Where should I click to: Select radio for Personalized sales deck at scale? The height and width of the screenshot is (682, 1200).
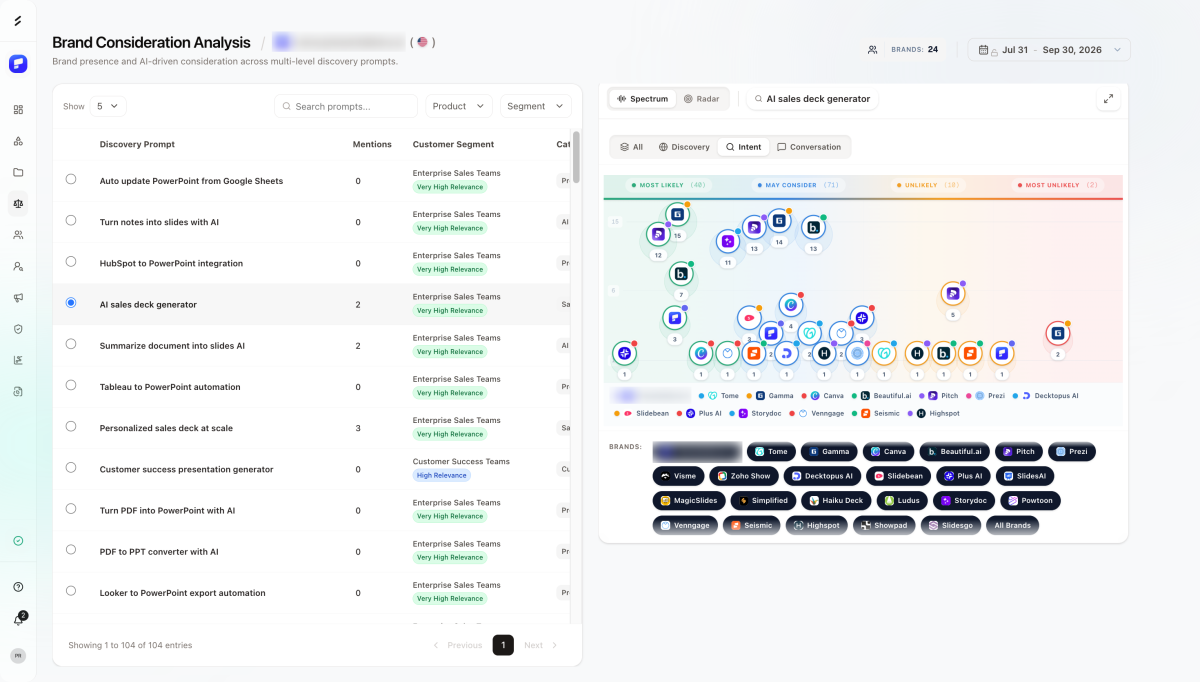[x=71, y=426]
